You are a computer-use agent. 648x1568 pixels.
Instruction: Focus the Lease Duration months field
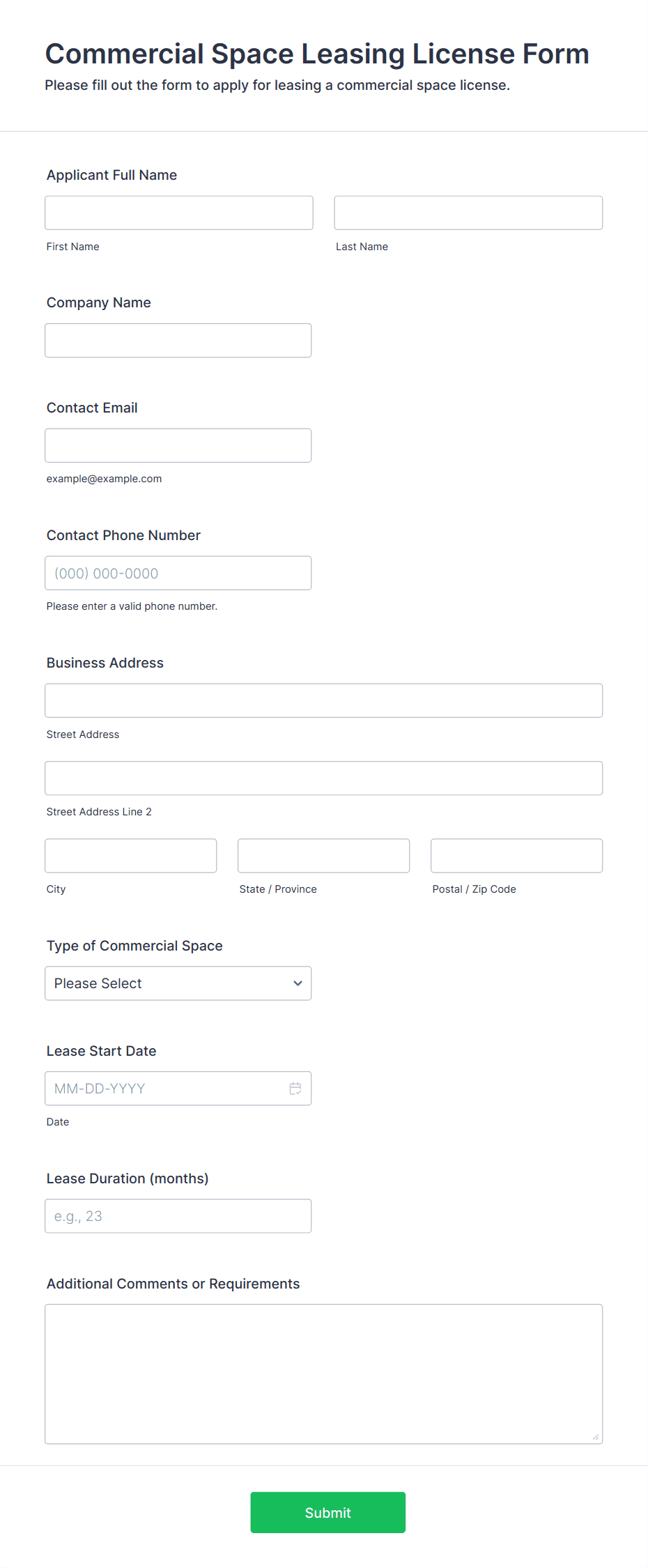[x=178, y=1216]
